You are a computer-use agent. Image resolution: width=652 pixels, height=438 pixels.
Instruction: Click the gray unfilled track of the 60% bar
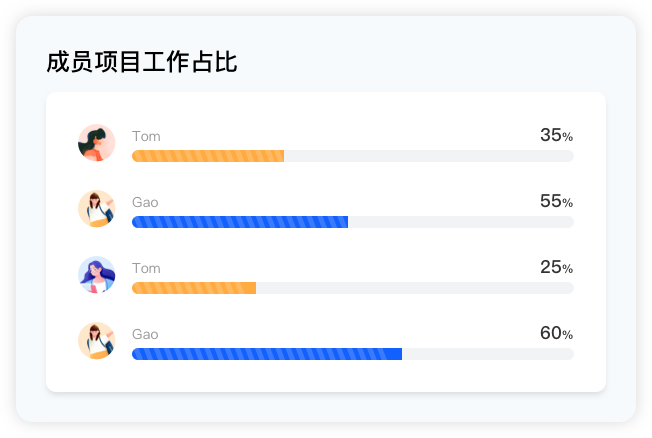pos(487,354)
